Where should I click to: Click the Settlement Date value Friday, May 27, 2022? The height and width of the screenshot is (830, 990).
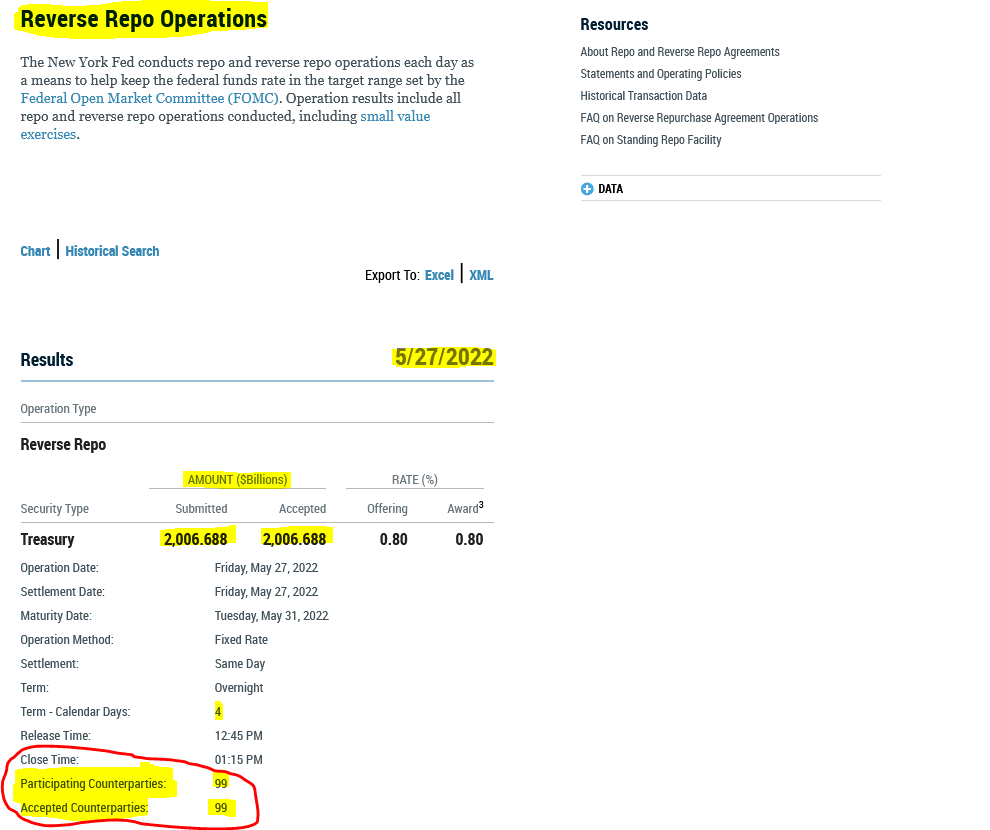(x=266, y=592)
